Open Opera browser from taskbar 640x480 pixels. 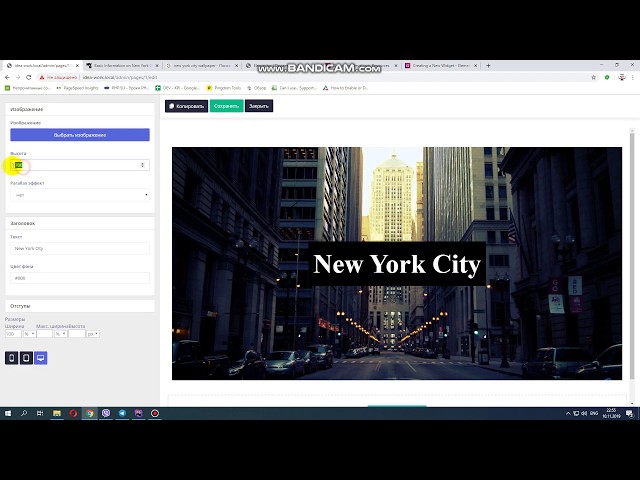tap(73, 413)
